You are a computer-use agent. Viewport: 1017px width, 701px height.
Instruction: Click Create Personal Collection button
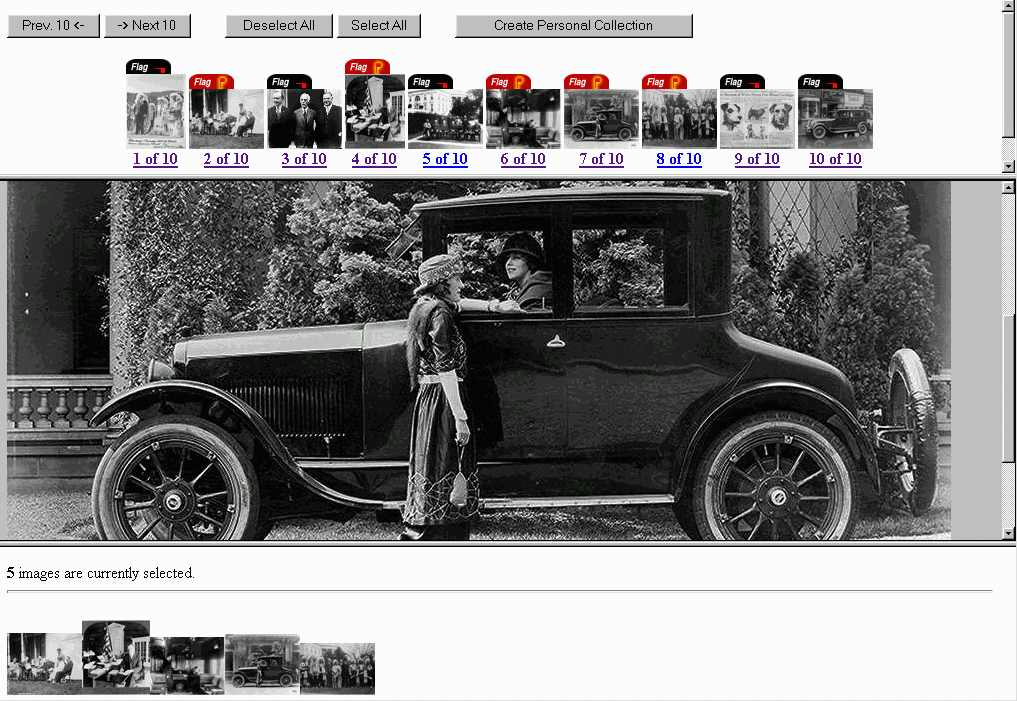(x=573, y=26)
